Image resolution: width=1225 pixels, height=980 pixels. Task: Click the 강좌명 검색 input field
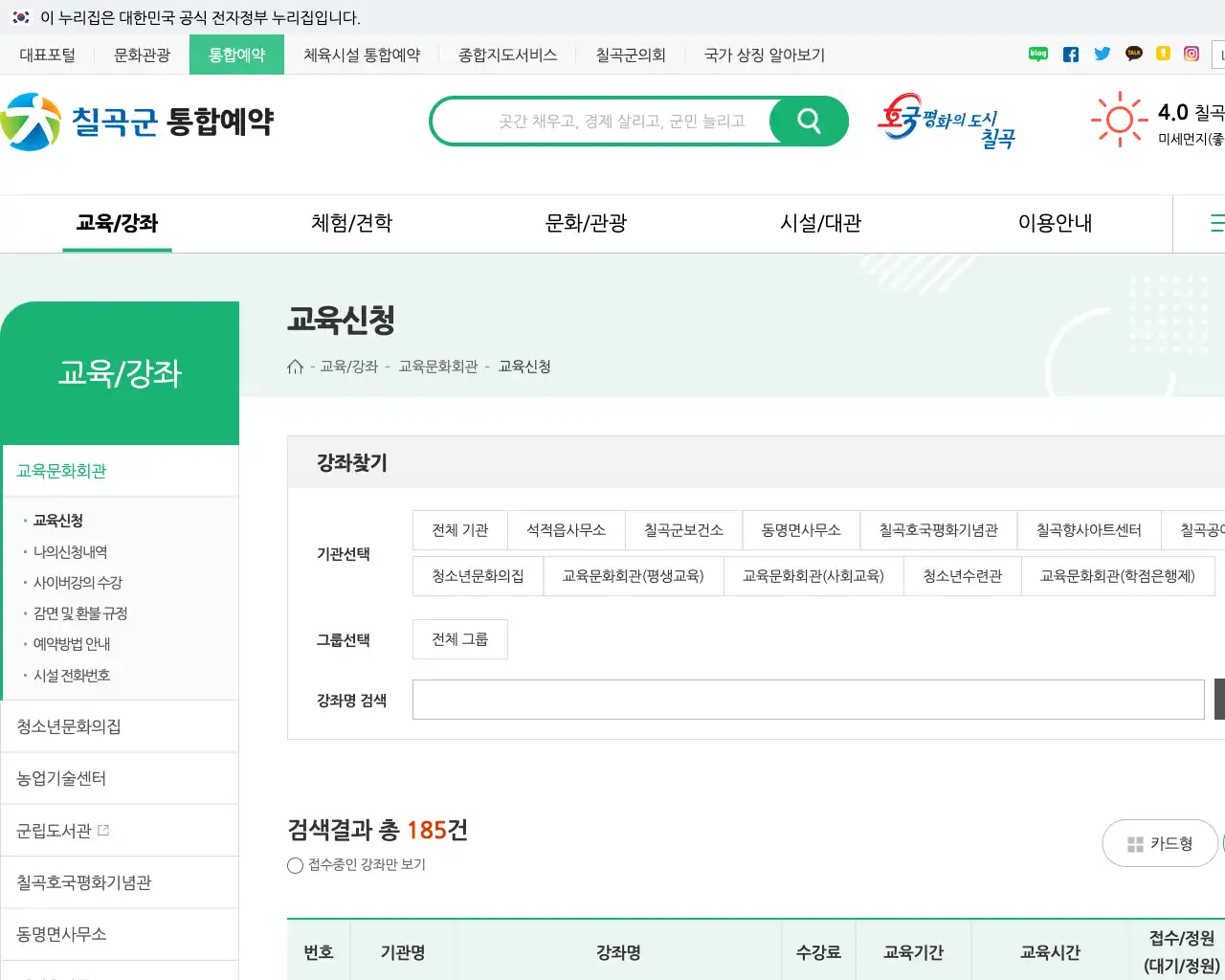click(x=808, y=700)
